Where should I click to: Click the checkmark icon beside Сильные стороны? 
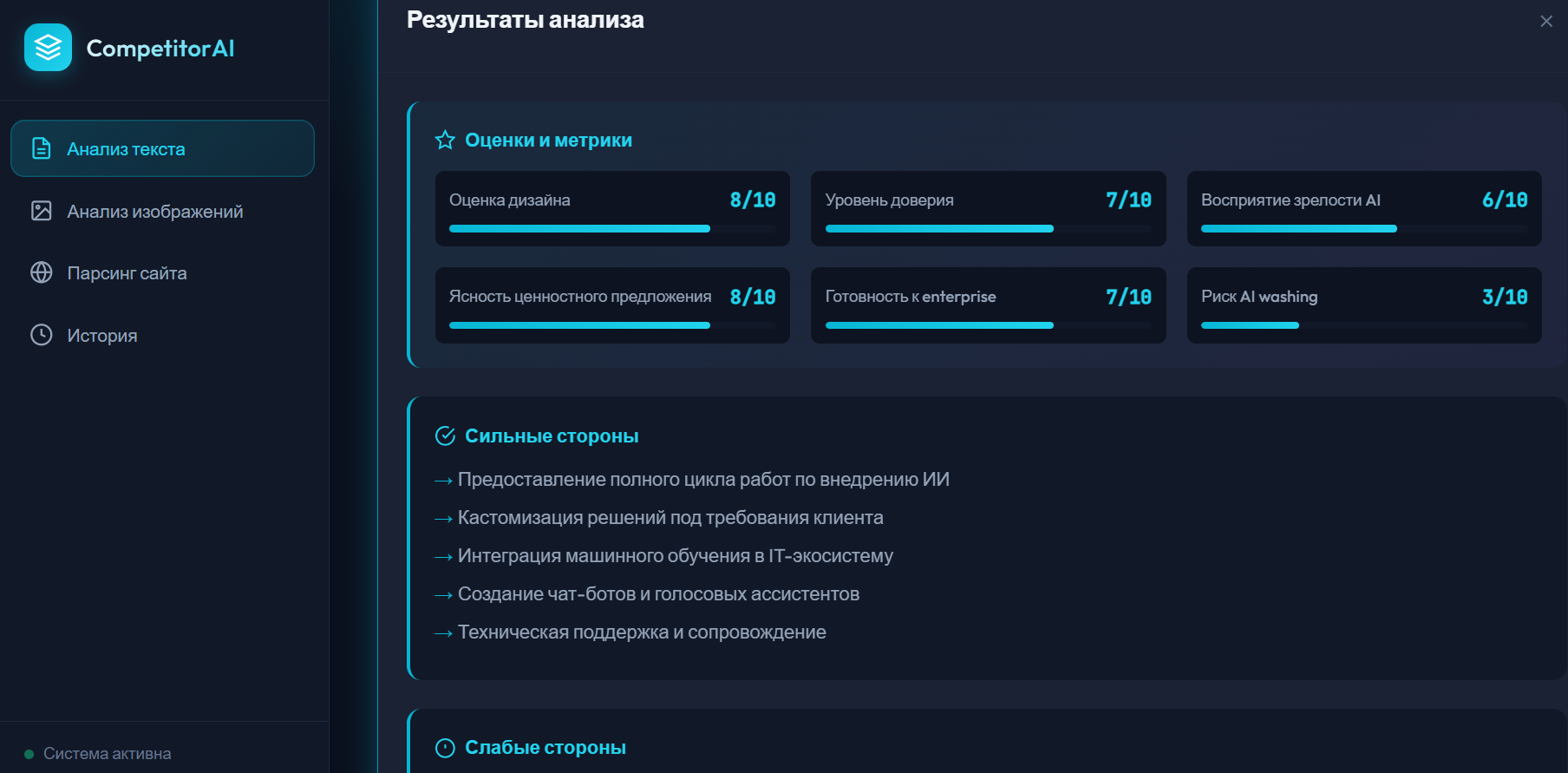pyautogui.click(x=444, y=436)
